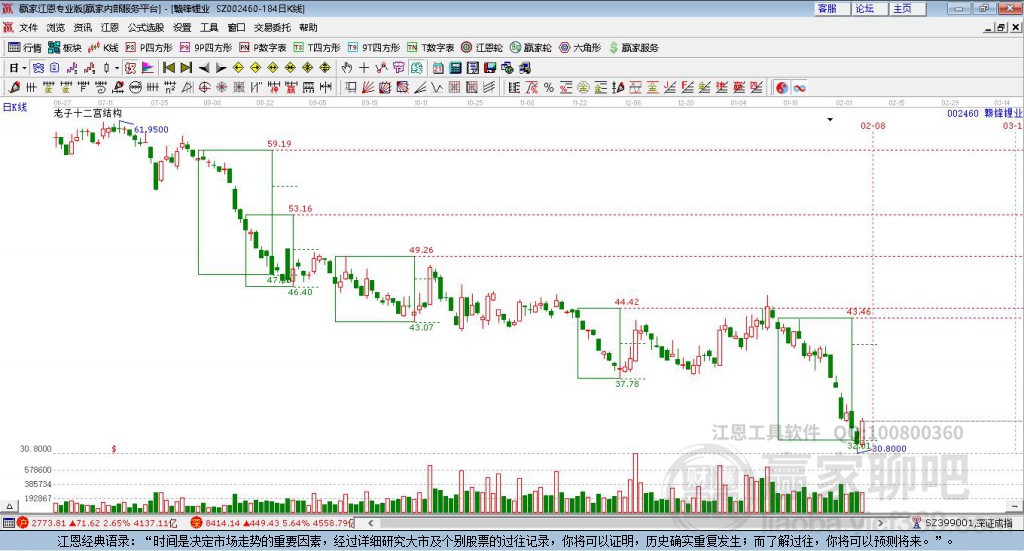The height and width of the screenshot is (551, 1024).
Task: Open the 9P四方形 tool
Action: tap(206, 48)
